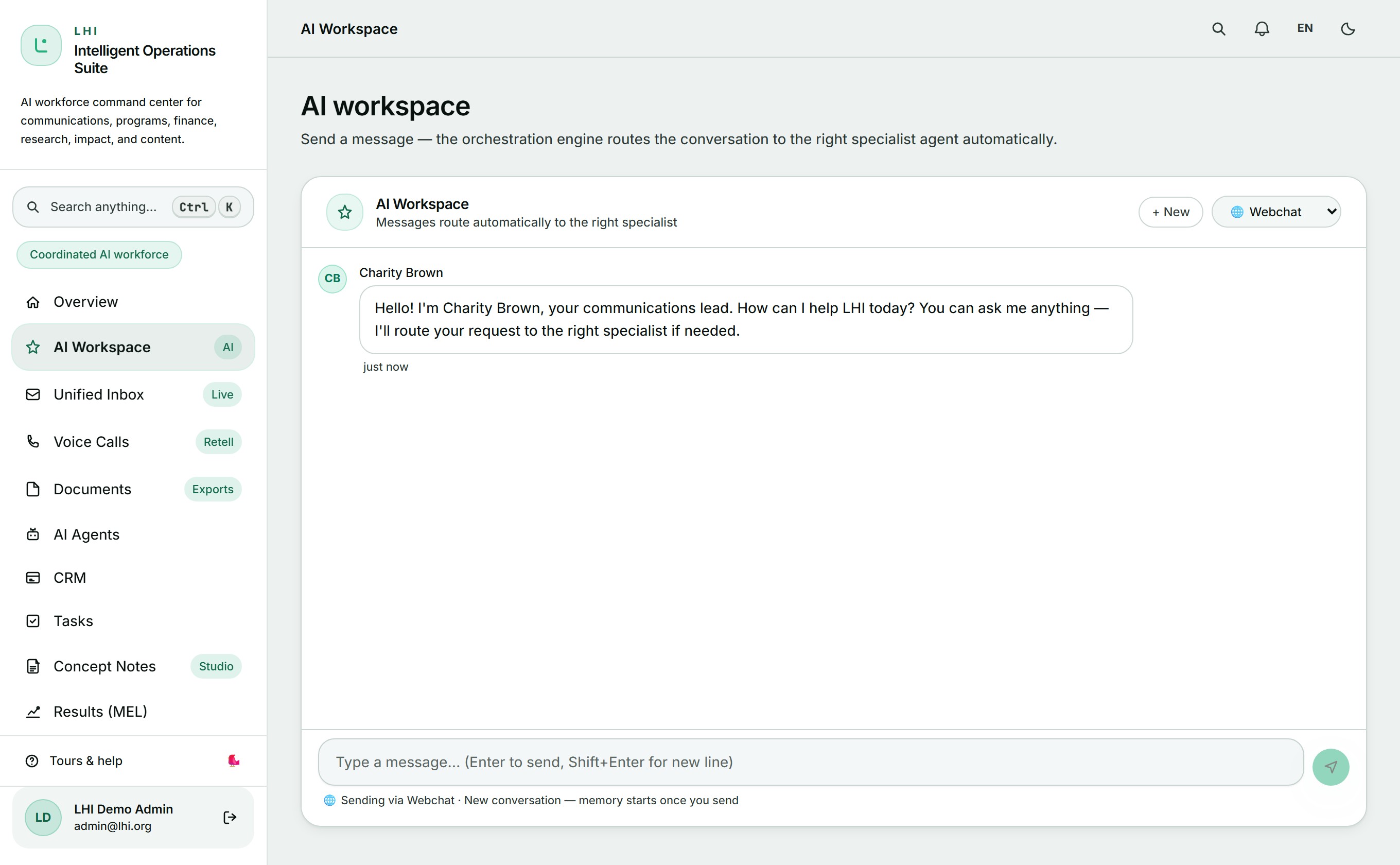Viewport: 1400px width, 865px height.
Task: Open Overview in the sidebar
Action: pyautogui.click(x=133, y=302)
